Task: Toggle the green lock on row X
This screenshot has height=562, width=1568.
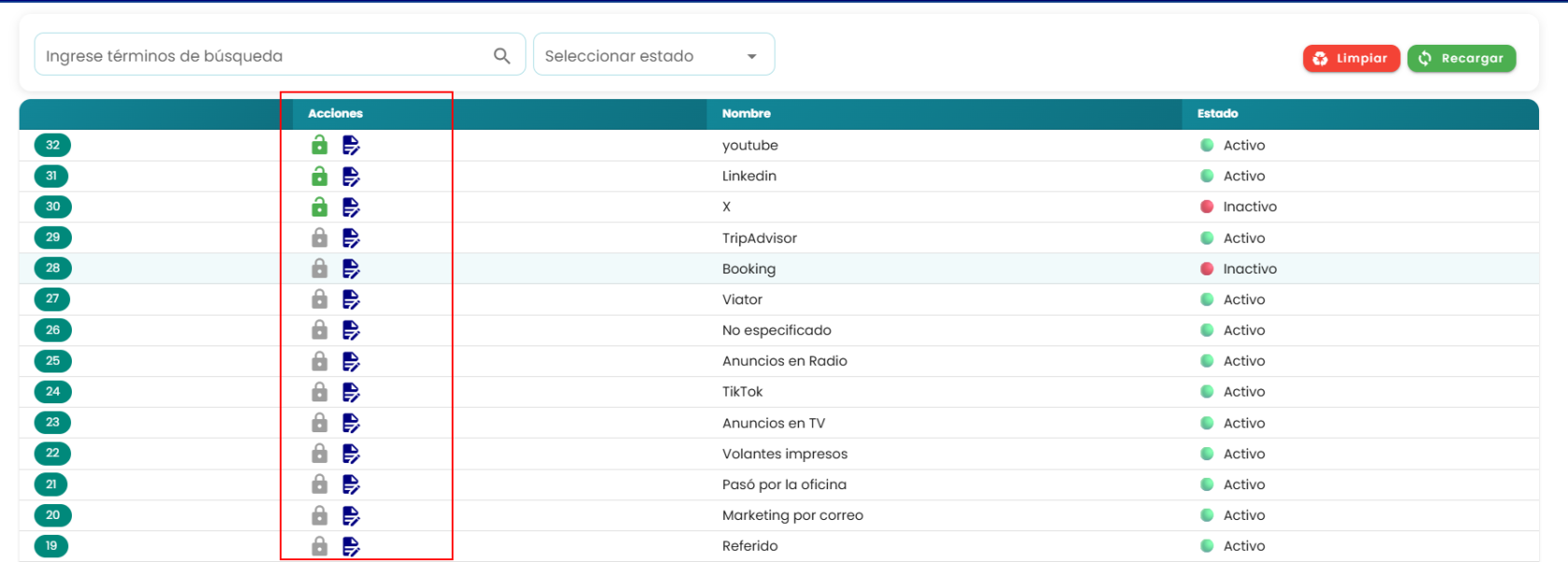Action: coord(319,206)
